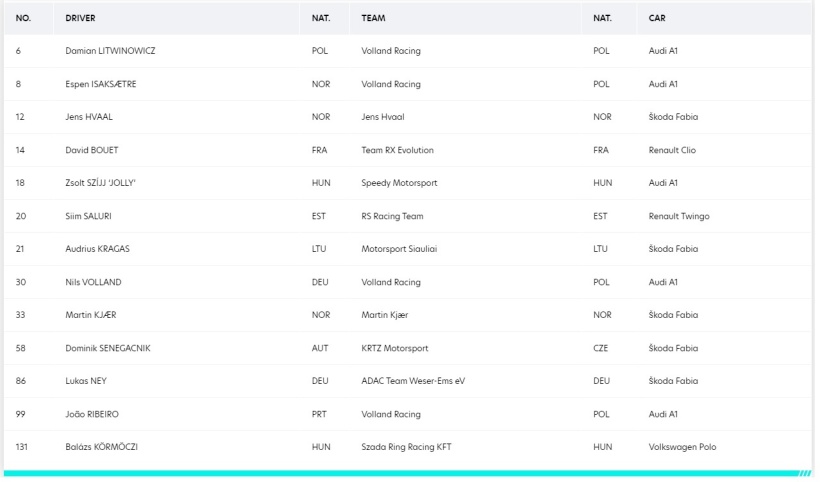
Task: Select Martin KJÆR driver row
Action: 408,315
